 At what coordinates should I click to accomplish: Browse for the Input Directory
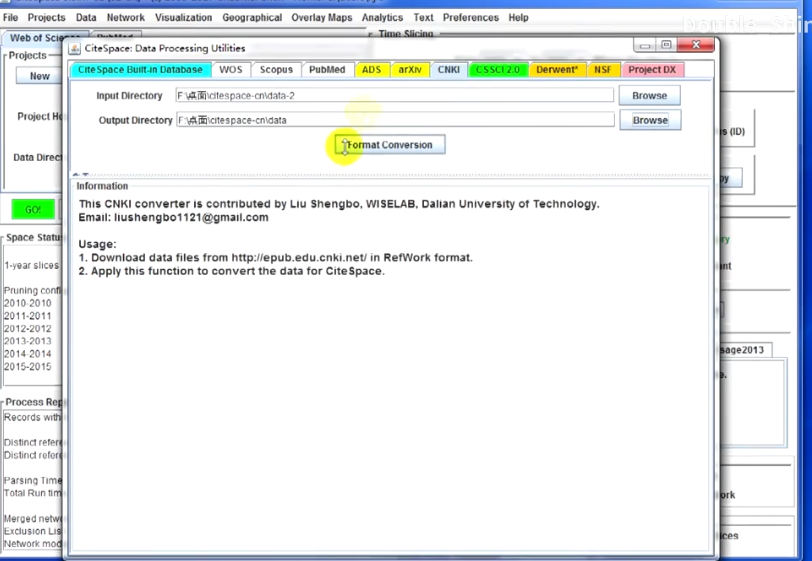[x=649, y=96]
